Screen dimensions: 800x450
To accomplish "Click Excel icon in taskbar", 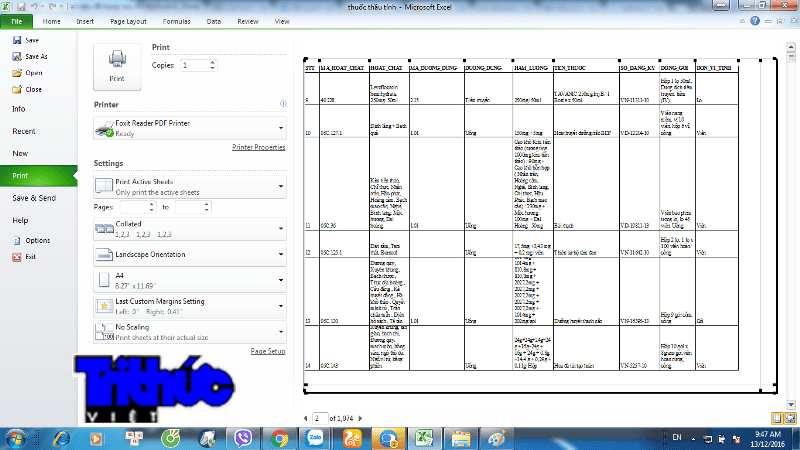I will point(424,439).
